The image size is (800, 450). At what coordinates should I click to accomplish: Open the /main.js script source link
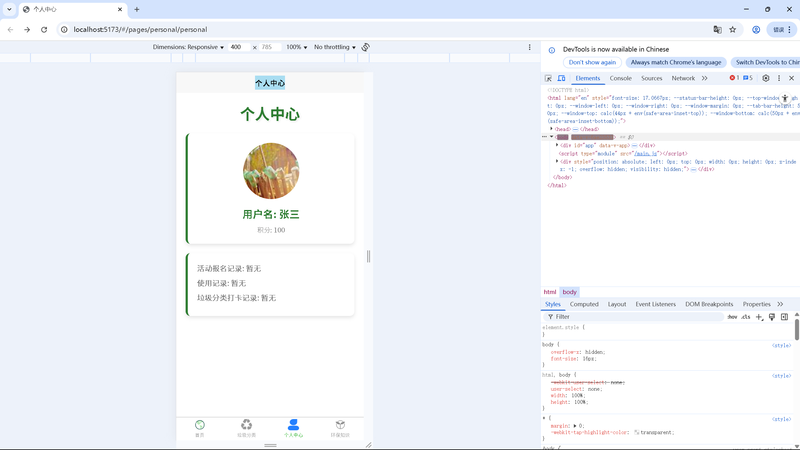645,153
